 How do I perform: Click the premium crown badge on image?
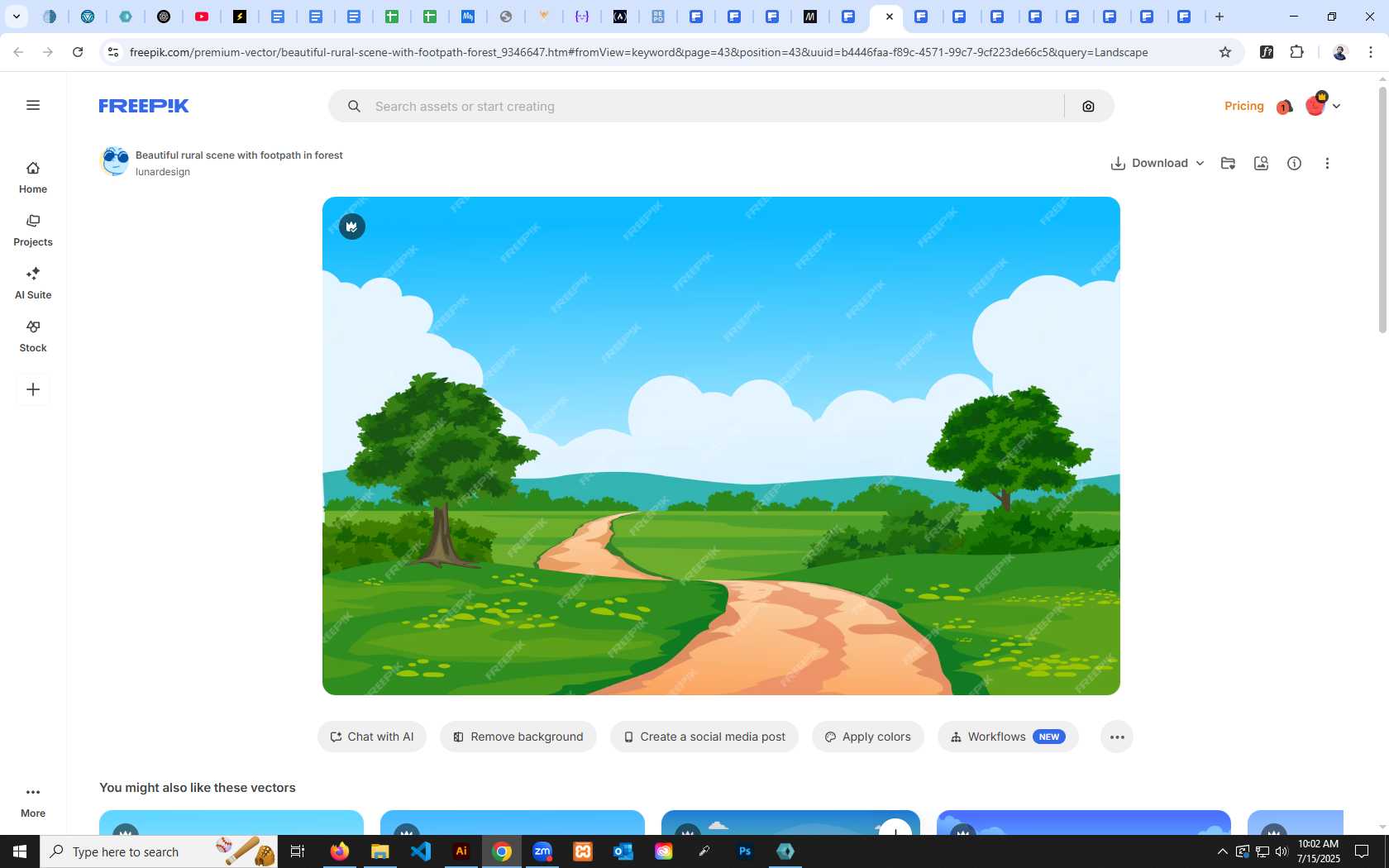[x=352, y=227]
